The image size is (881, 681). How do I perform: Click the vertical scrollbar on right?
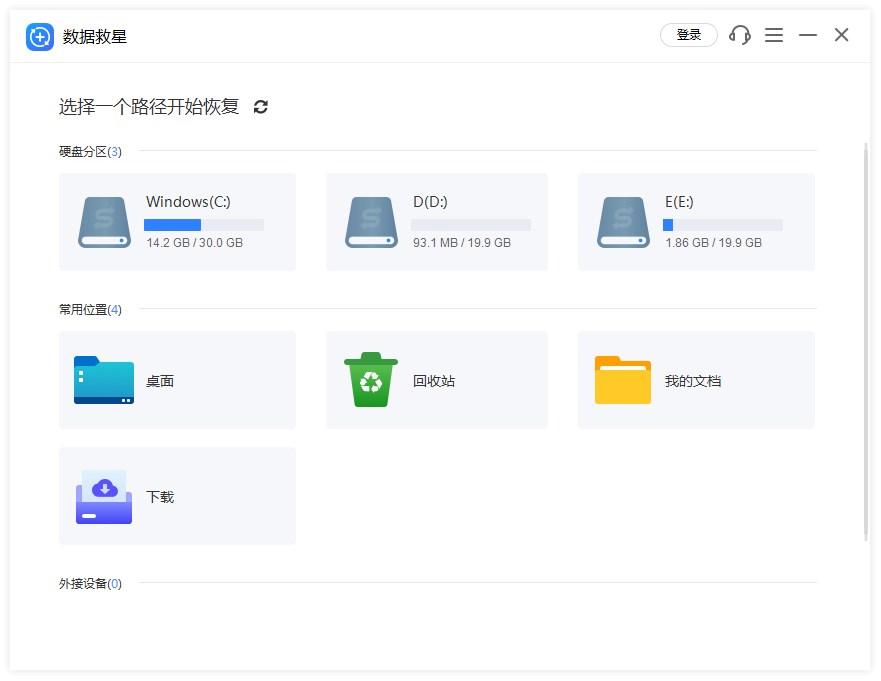[x=866, y=340]
